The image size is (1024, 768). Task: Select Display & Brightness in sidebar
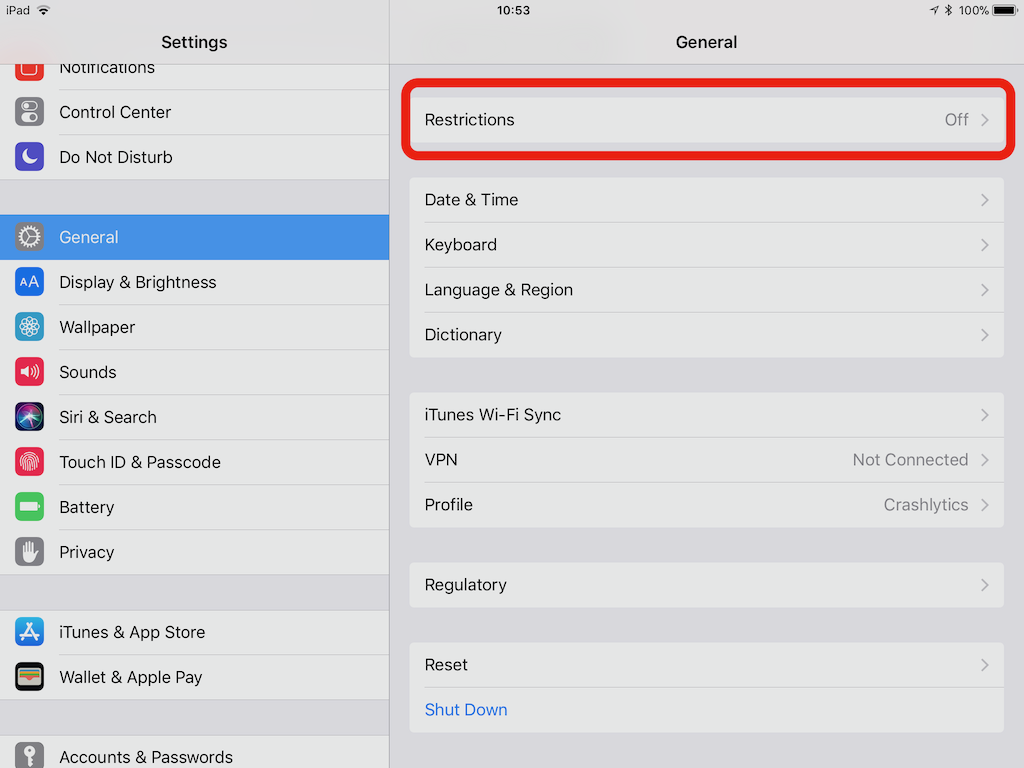coord(195,282)
